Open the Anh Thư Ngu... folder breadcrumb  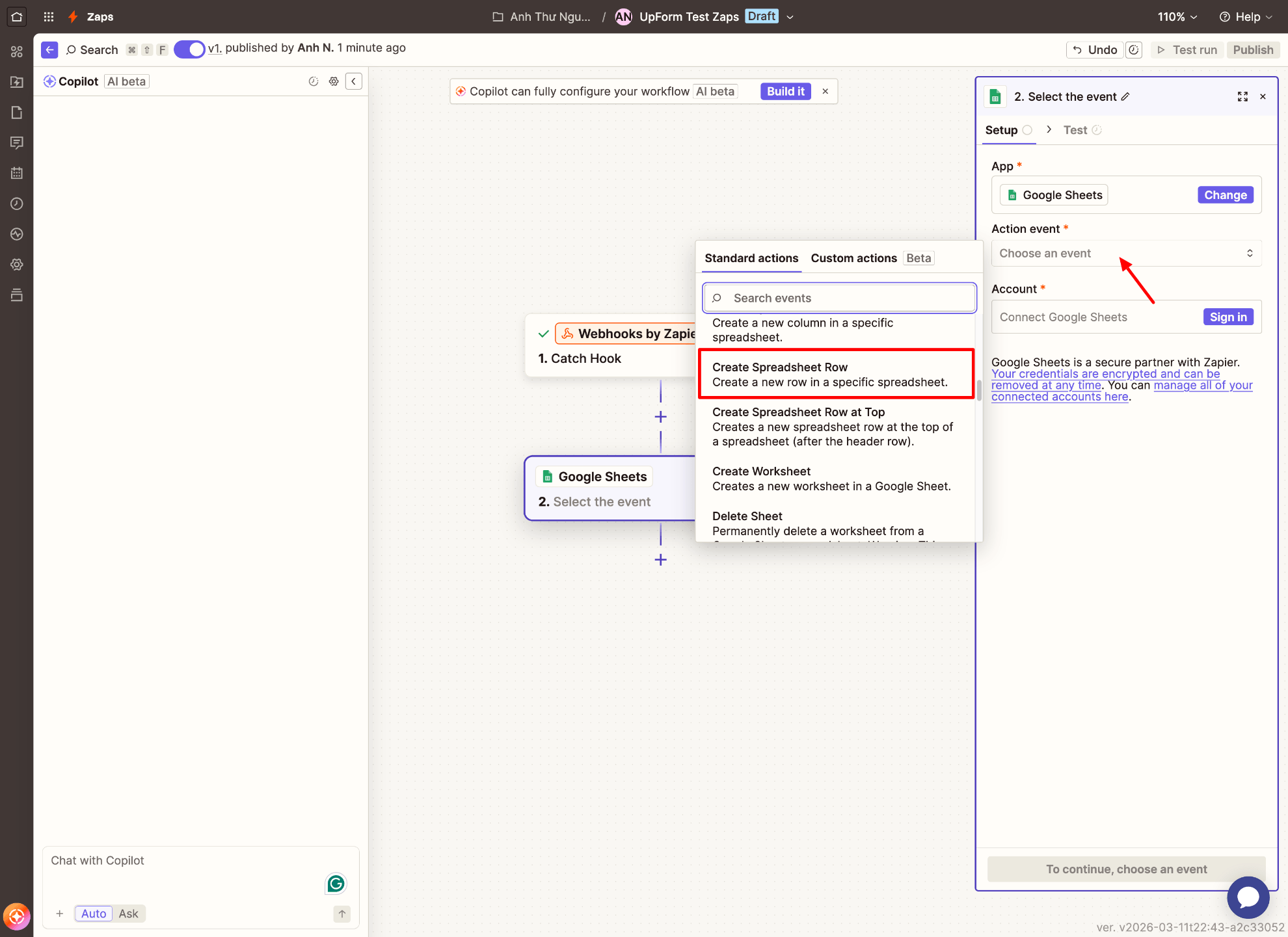541,17
